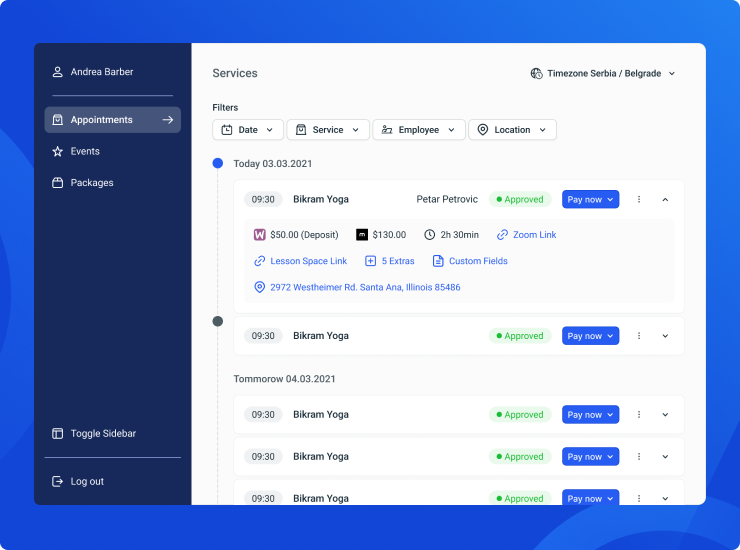This screenshot has width=740, height=550.
Task: Open the Employee filter dropdown
Action: click(419, 130)
